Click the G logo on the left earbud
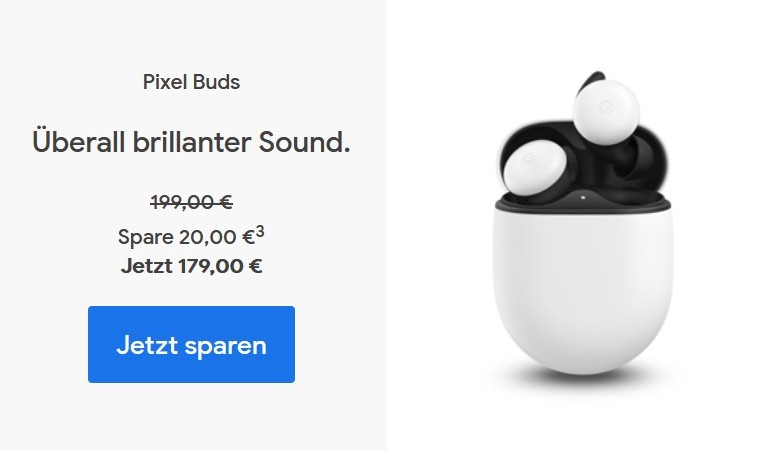This screenshot has width=776, height=450. (529, 157)
